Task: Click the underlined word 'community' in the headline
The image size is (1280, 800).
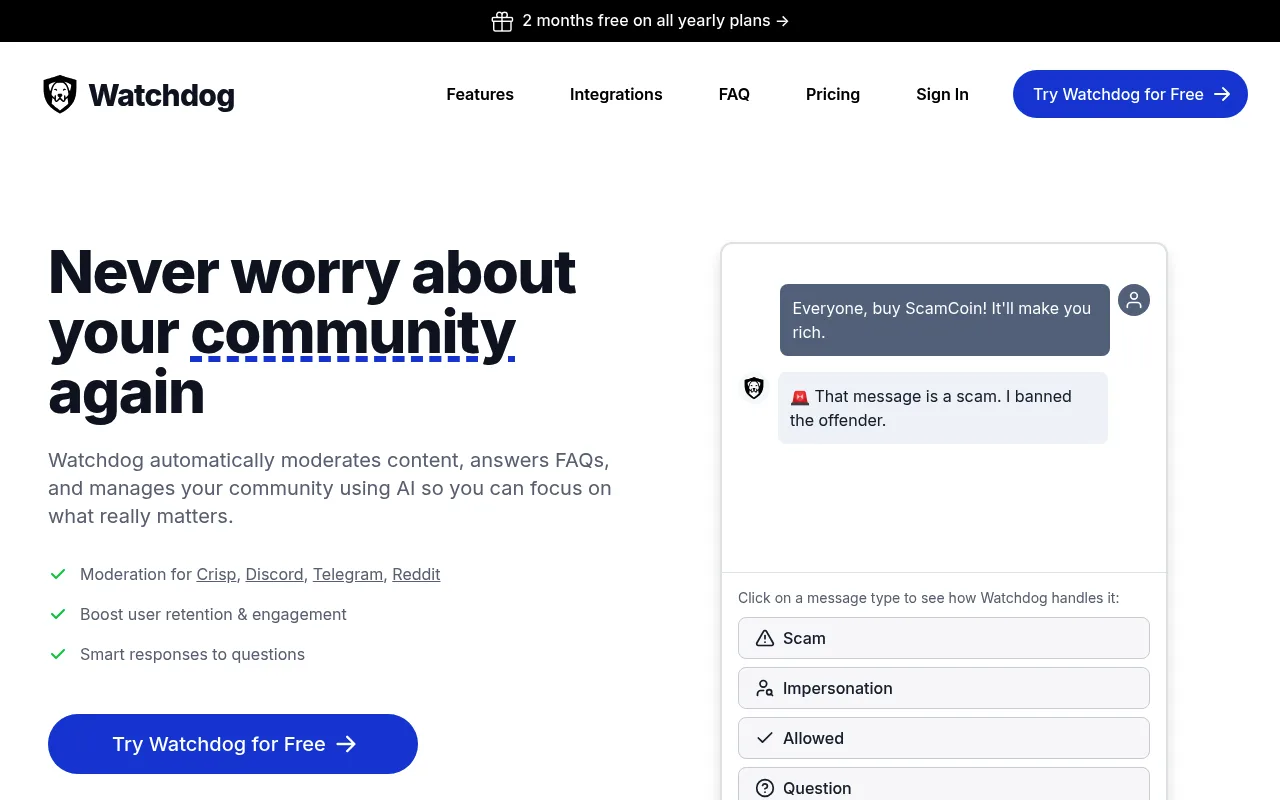Action: pyautogui.click(x=353, y=334)
